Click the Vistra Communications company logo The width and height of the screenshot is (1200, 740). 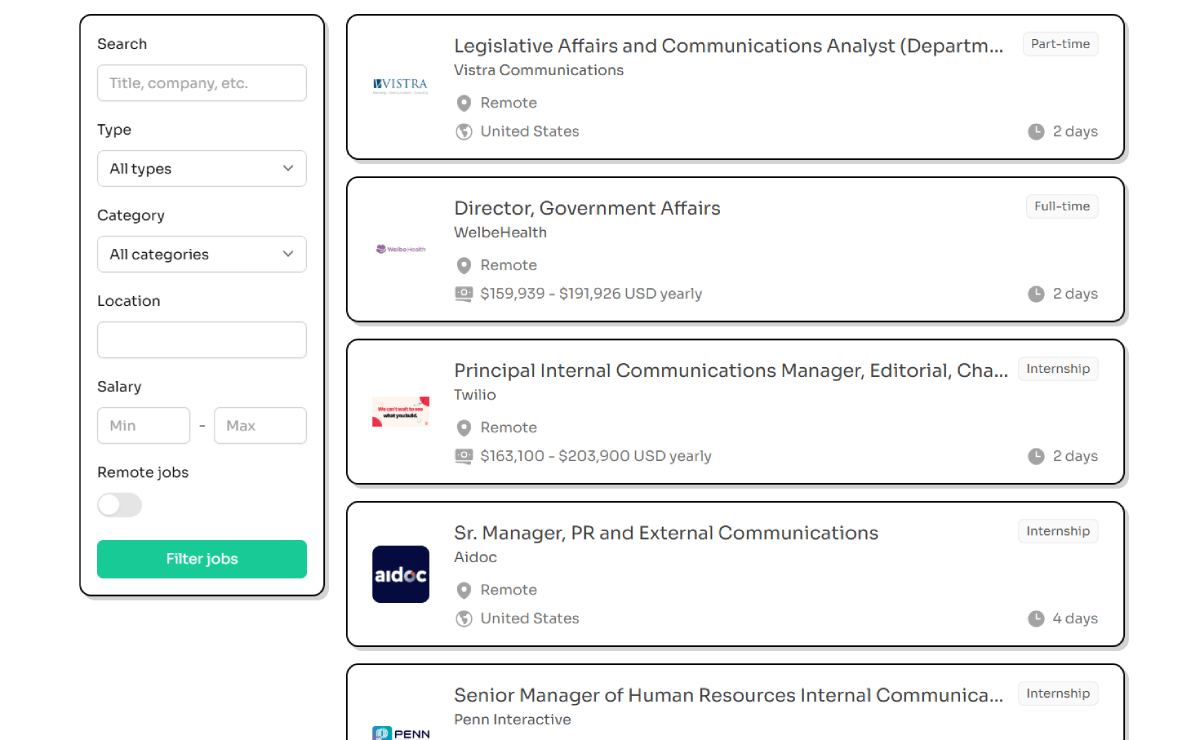(400, 87)
